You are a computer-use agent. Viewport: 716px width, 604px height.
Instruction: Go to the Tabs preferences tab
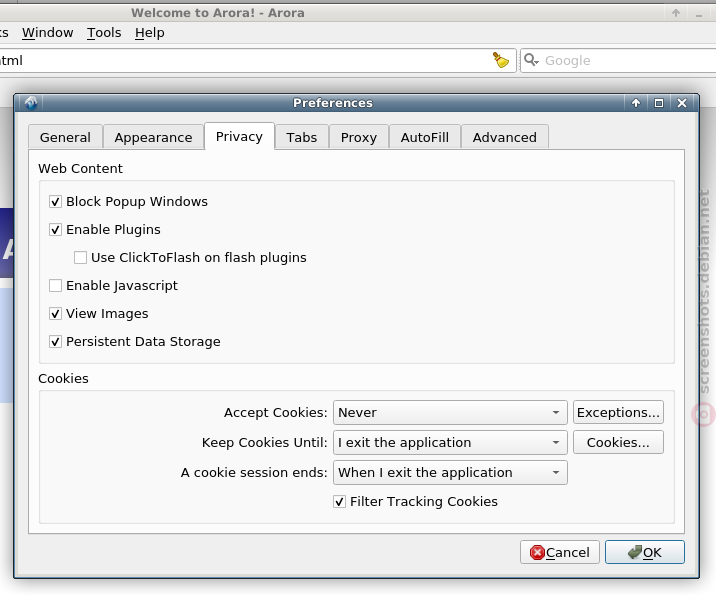(302, 137)
